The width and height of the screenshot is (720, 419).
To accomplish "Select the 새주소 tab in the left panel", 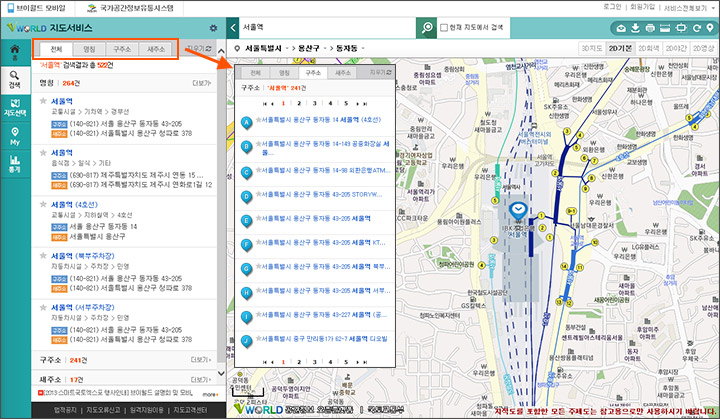I will point(155,49).
